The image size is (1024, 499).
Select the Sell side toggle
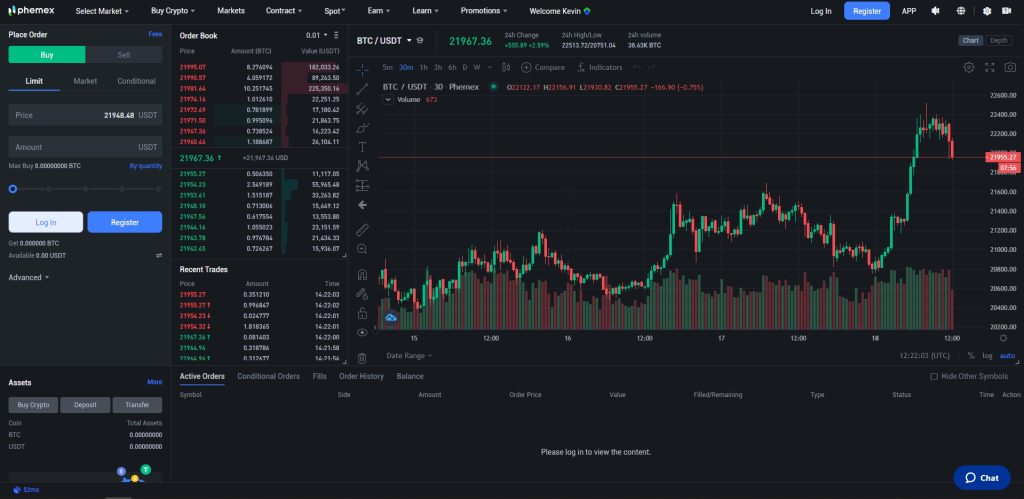[x=123, y=55]
